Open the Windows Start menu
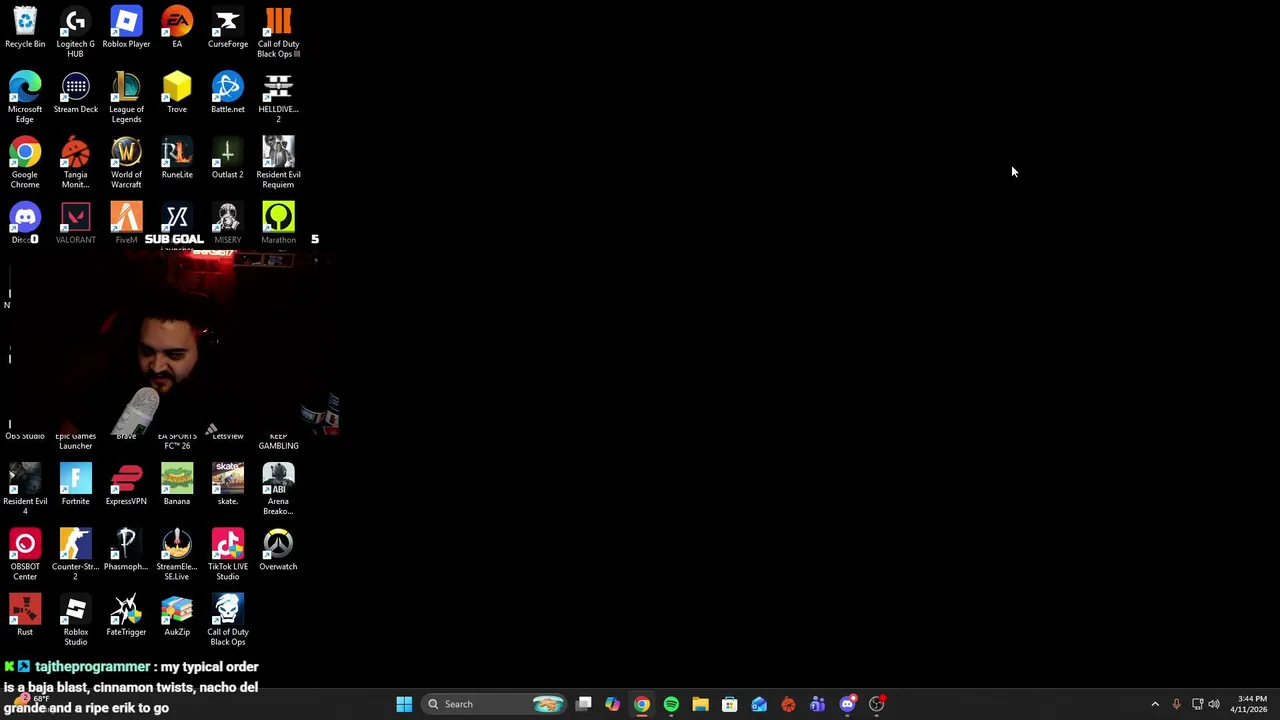This screenshot has height=720, width=1280. [404, 704]
